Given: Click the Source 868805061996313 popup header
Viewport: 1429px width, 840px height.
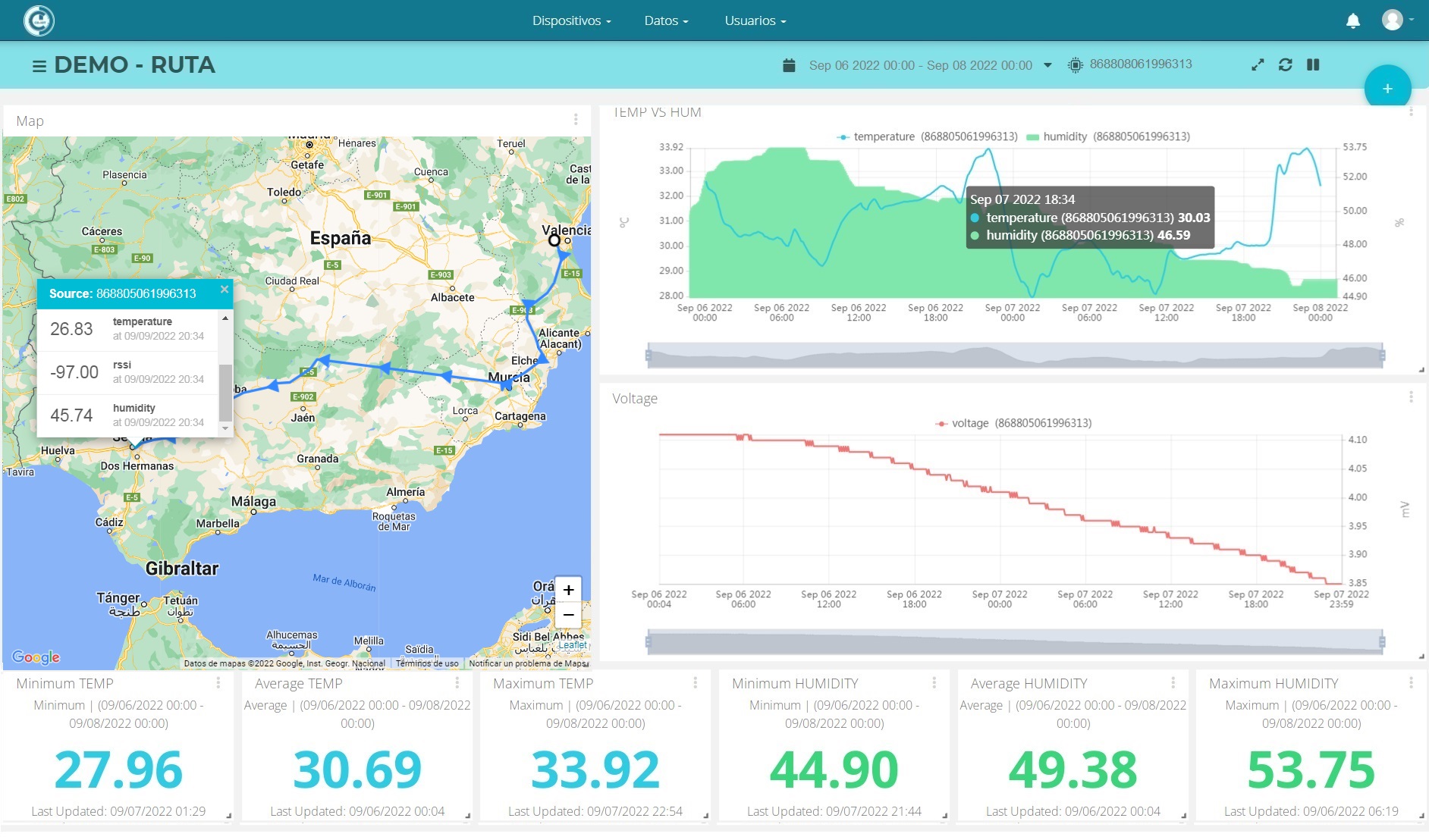Looking at the screenshot, I should pos(134,294).
